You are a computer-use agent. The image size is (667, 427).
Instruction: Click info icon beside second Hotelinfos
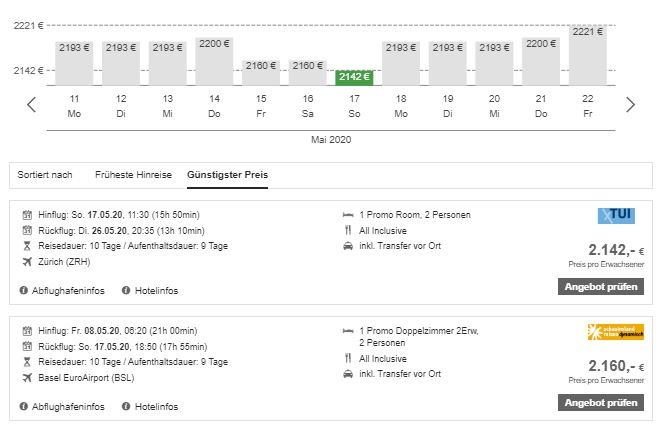(126, 407)
